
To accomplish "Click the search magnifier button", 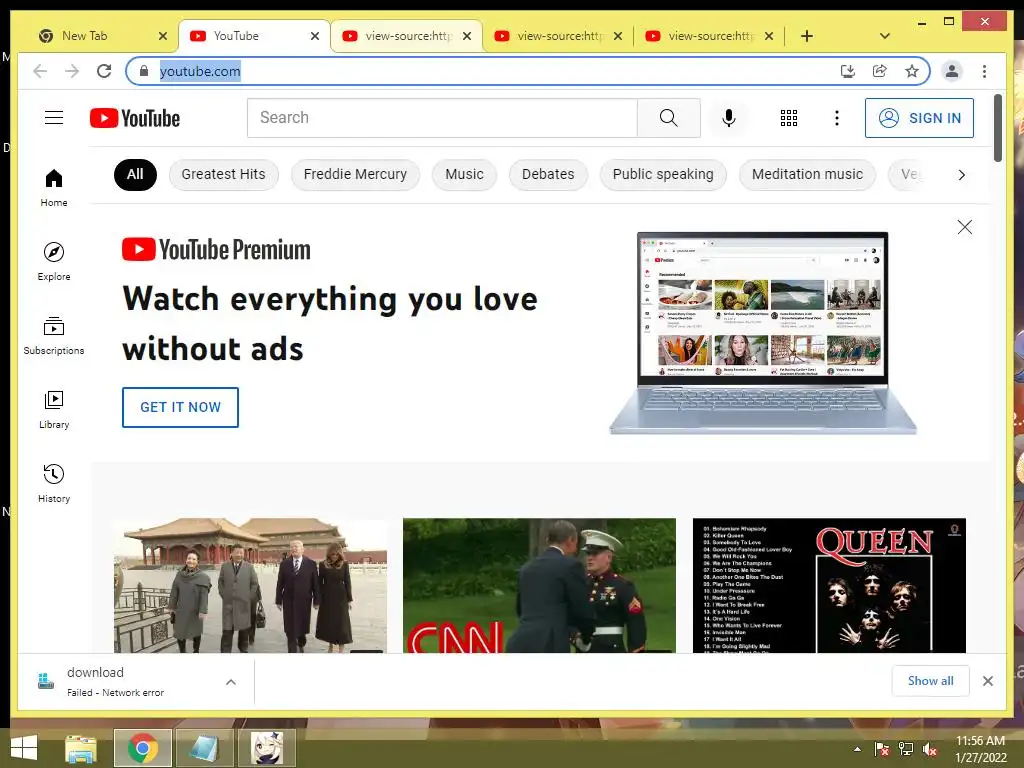I will (x=668, y=118).
